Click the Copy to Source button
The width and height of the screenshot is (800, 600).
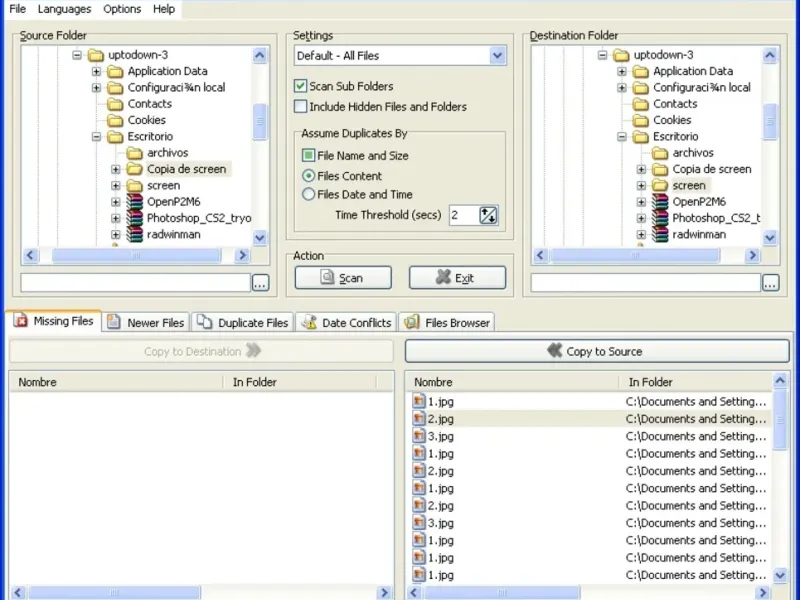(x=597, y=351)
